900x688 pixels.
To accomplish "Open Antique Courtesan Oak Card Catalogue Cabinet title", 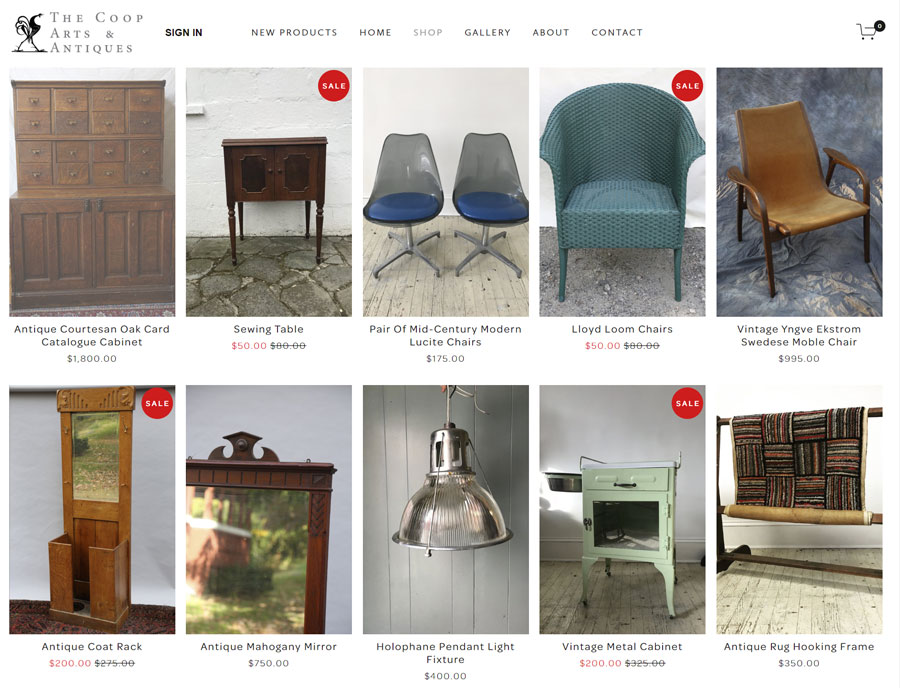I will point(92,336).
